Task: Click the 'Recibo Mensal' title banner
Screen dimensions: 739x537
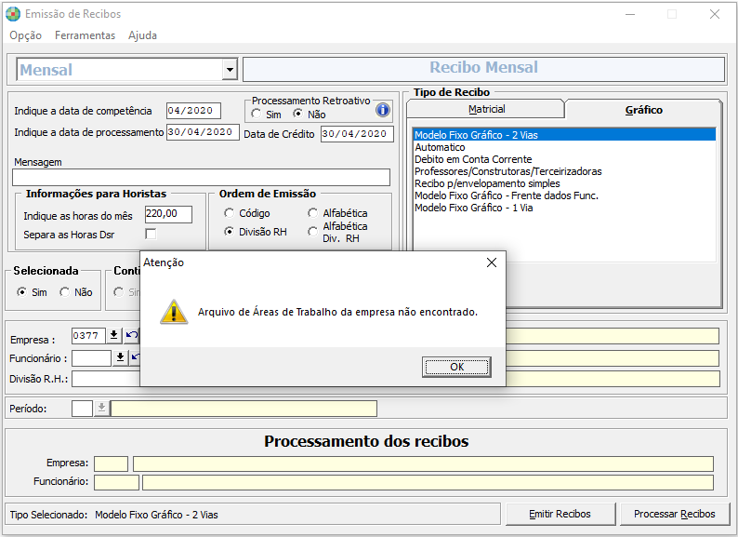Action: point(484,68)
